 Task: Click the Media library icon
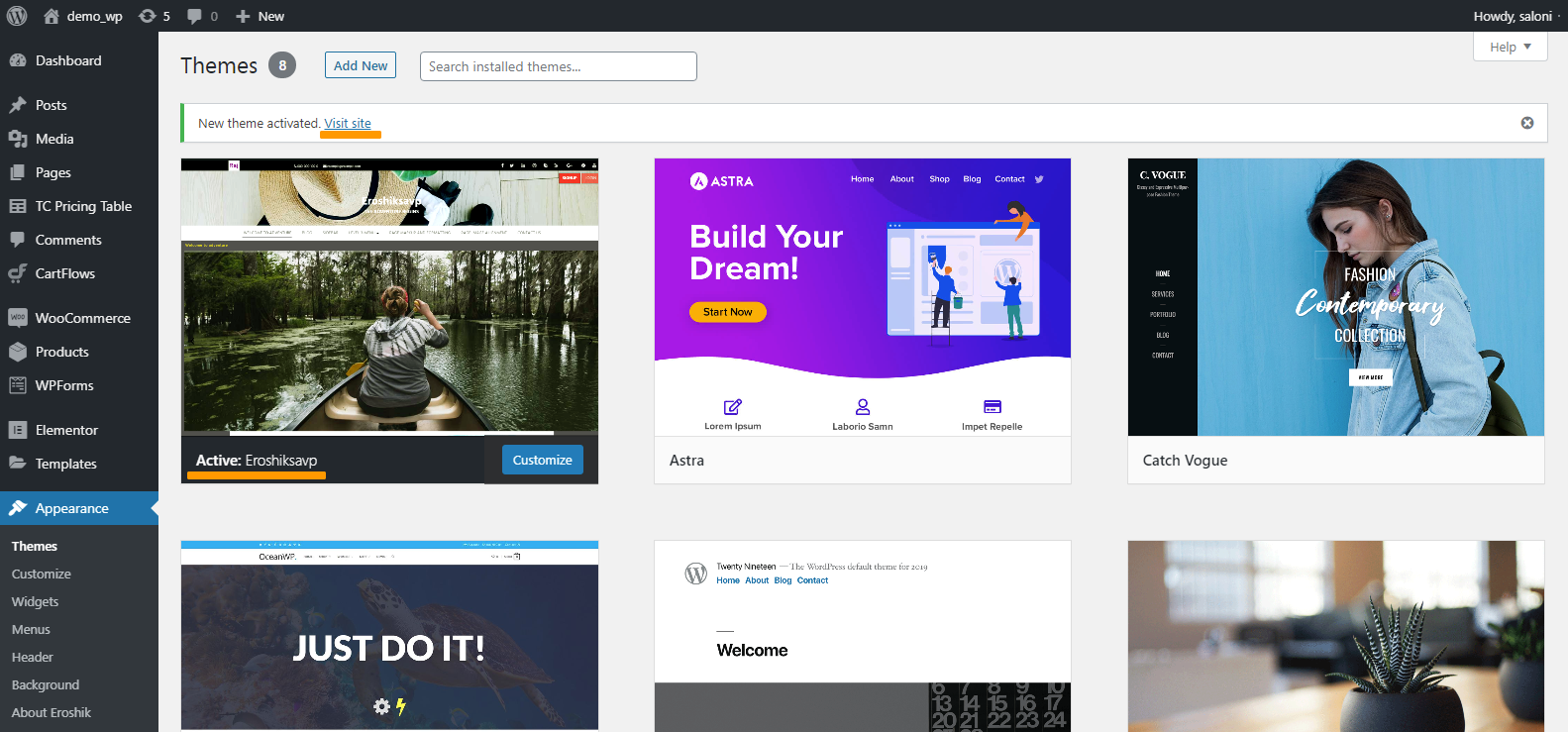pos(18,139)
